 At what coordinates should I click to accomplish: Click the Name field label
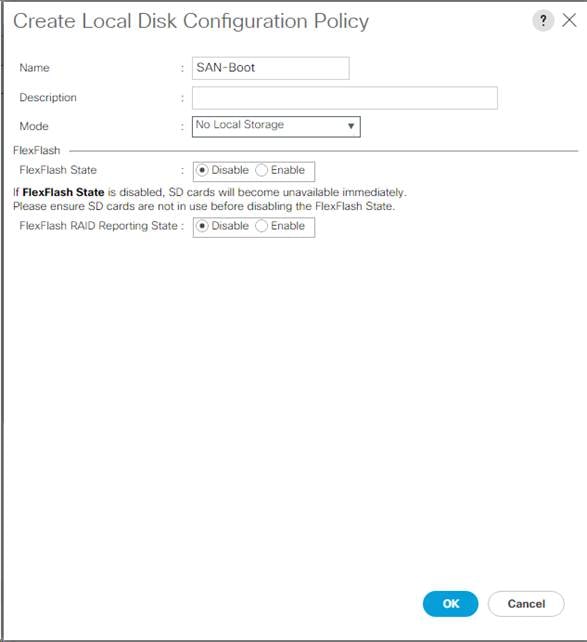(x=34, y=68)
